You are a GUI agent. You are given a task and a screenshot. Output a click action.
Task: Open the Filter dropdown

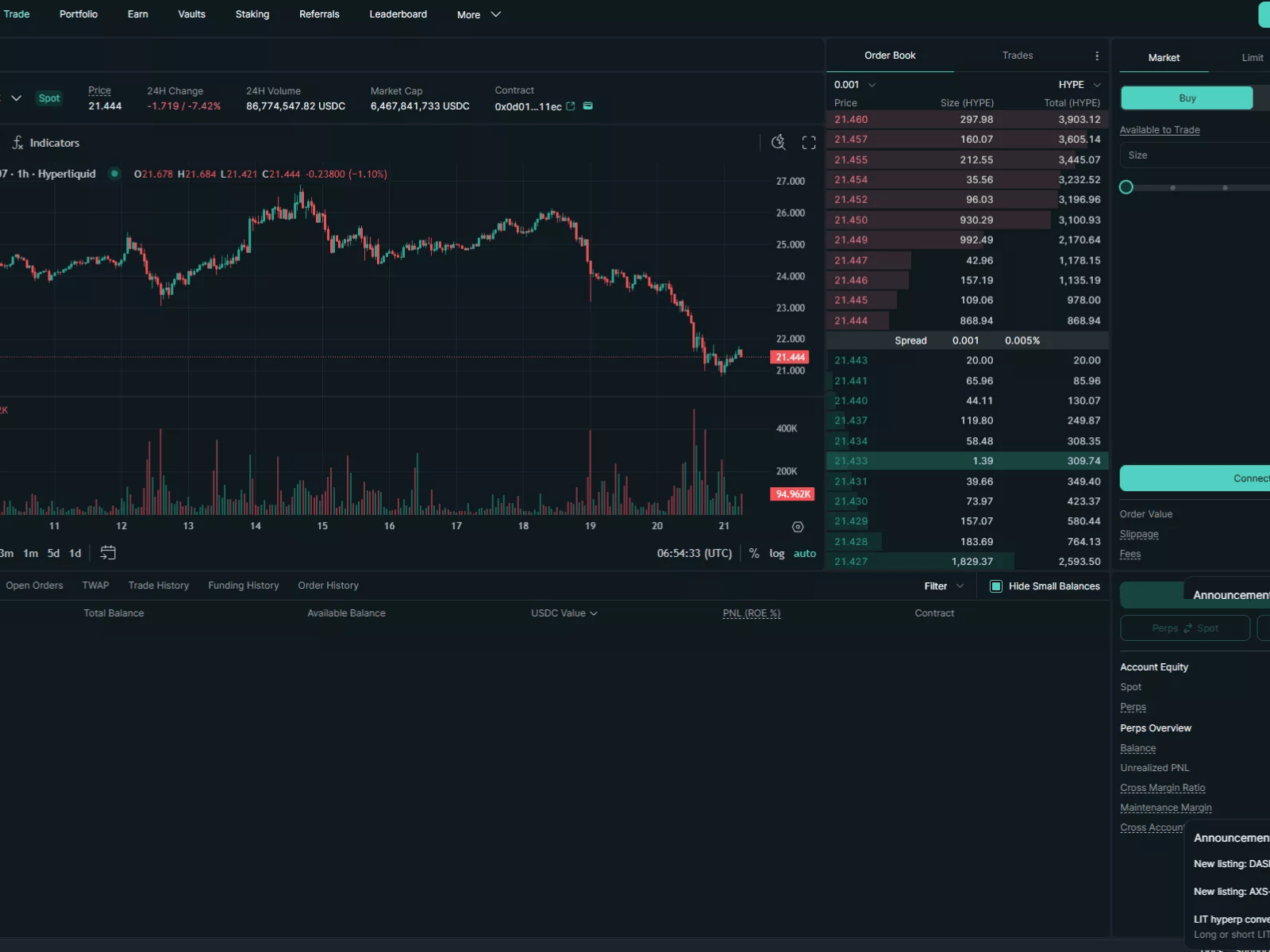point(944,586)
